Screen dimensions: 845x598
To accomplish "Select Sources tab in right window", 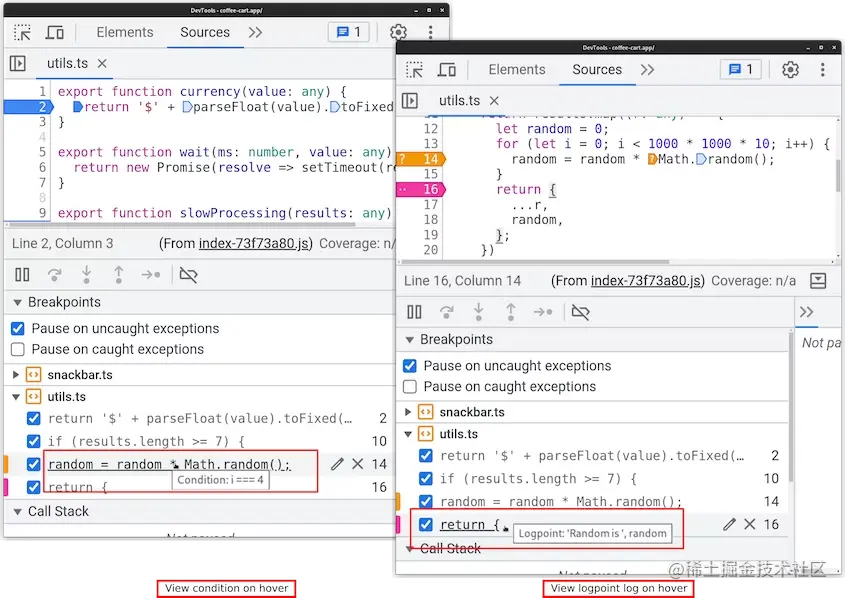I will (x=597, y=70).
